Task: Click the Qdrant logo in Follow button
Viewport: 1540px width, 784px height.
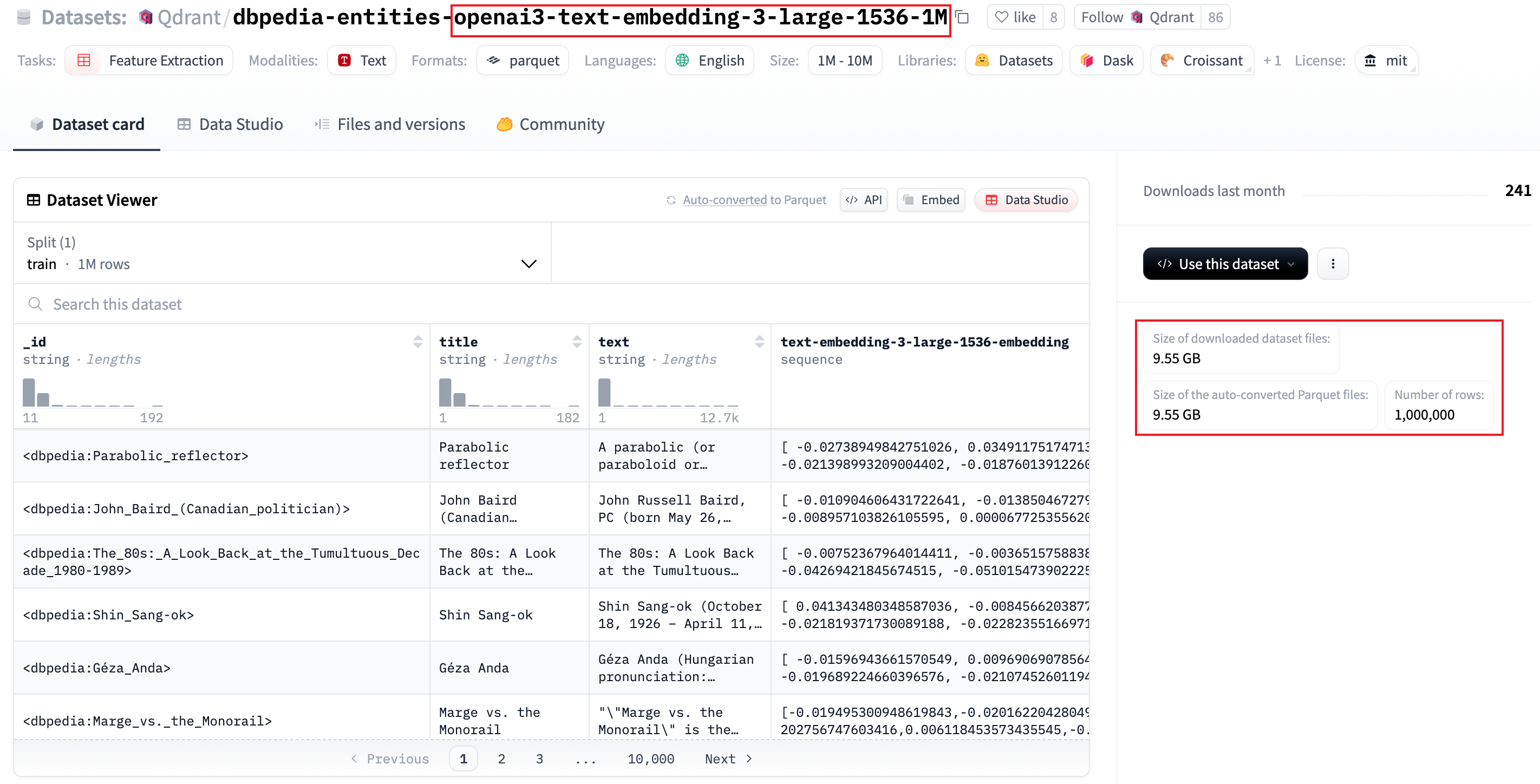Action: 1137,17
